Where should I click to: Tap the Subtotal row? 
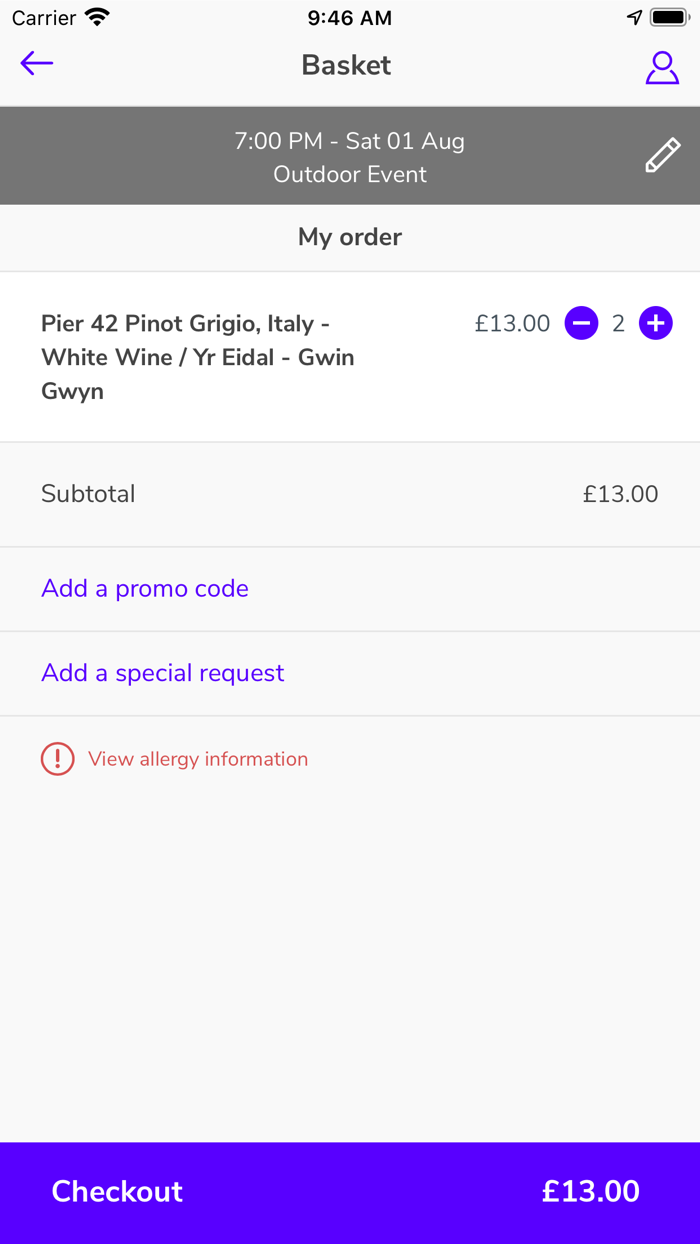(x=349, y=494)
